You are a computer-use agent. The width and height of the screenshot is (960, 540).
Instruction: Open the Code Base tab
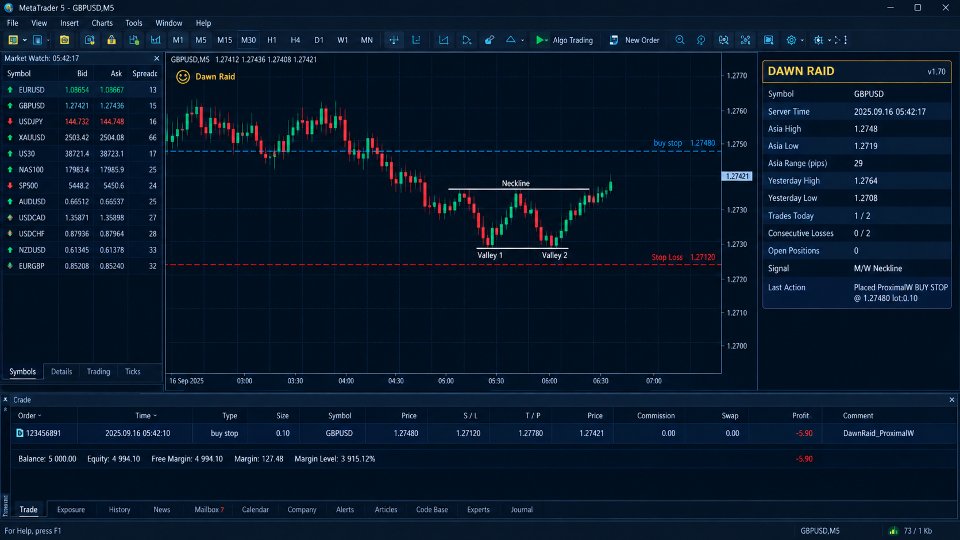point(432,509)
